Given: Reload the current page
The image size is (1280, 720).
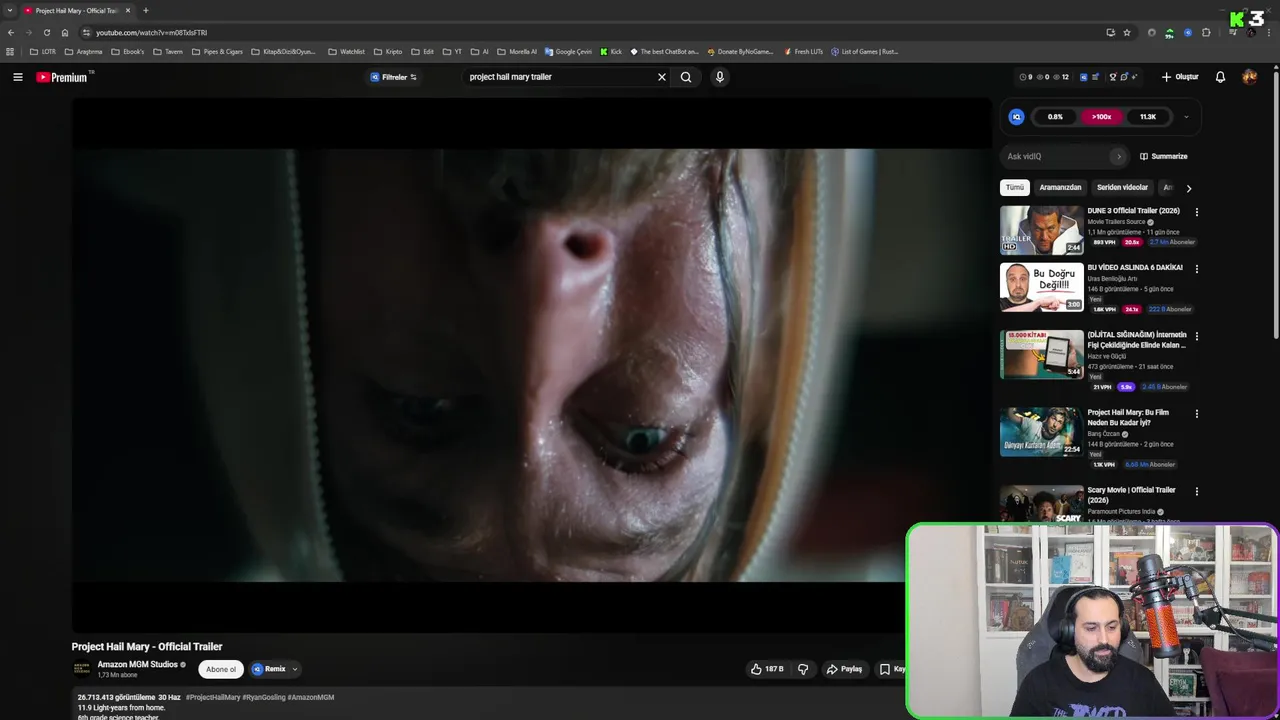Looking at the screenshot, I should click(46, 32).
